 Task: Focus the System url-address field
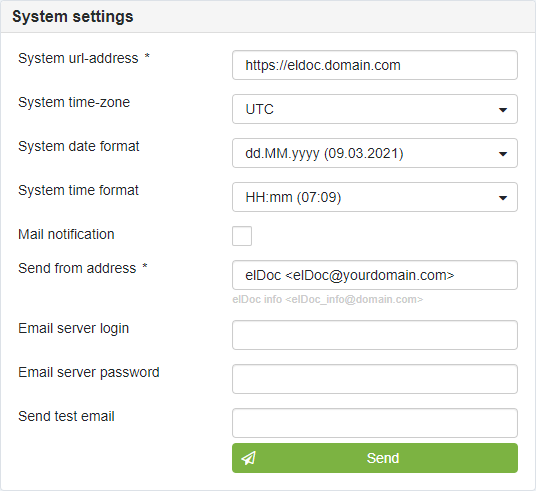click(x=375, y=65)
